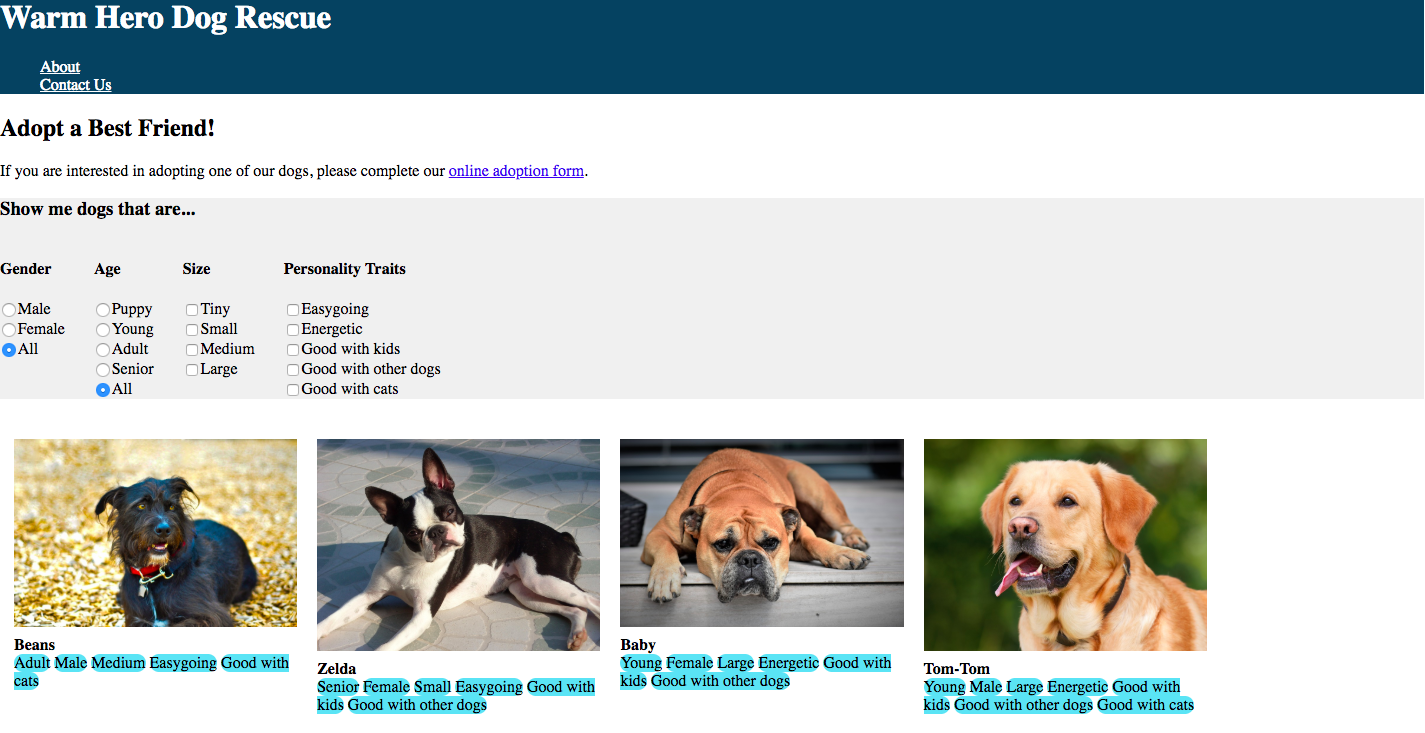Open the About link in header
The image size is (1425, 733).
pos(60,67)
